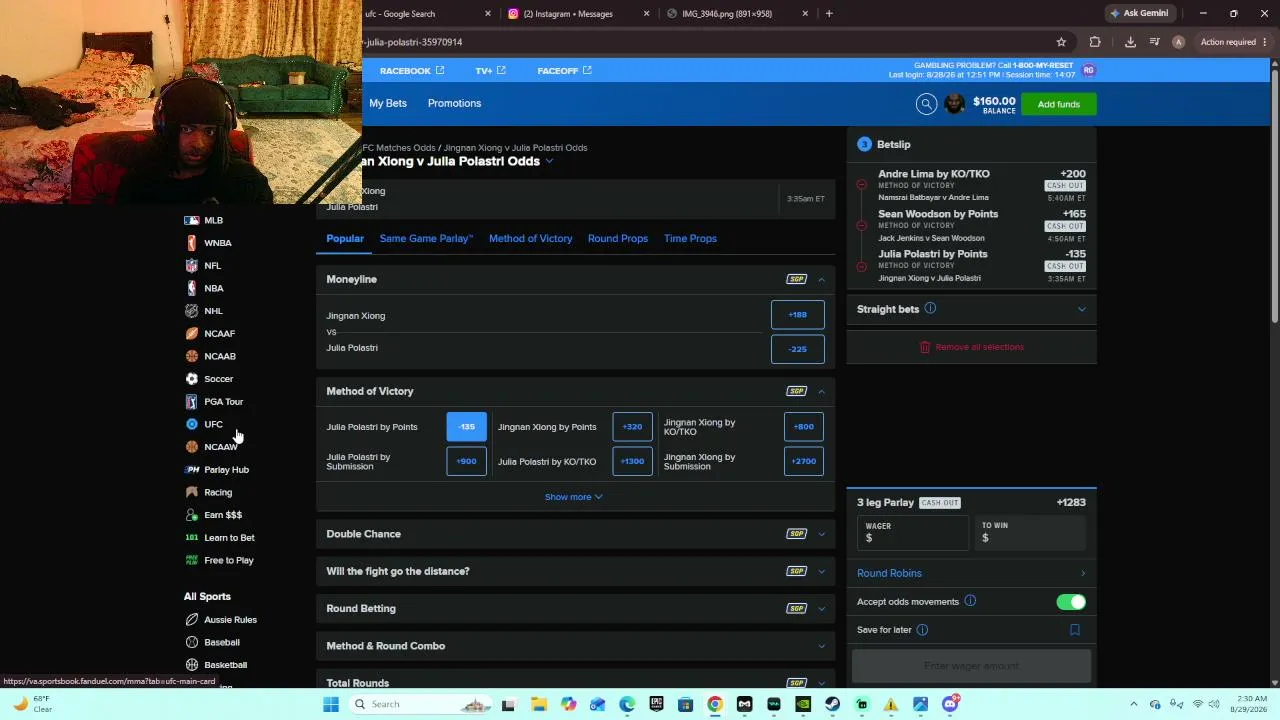1280x720 pixels.
Task: Click the Save for later info icon
Action: [922, 630]
